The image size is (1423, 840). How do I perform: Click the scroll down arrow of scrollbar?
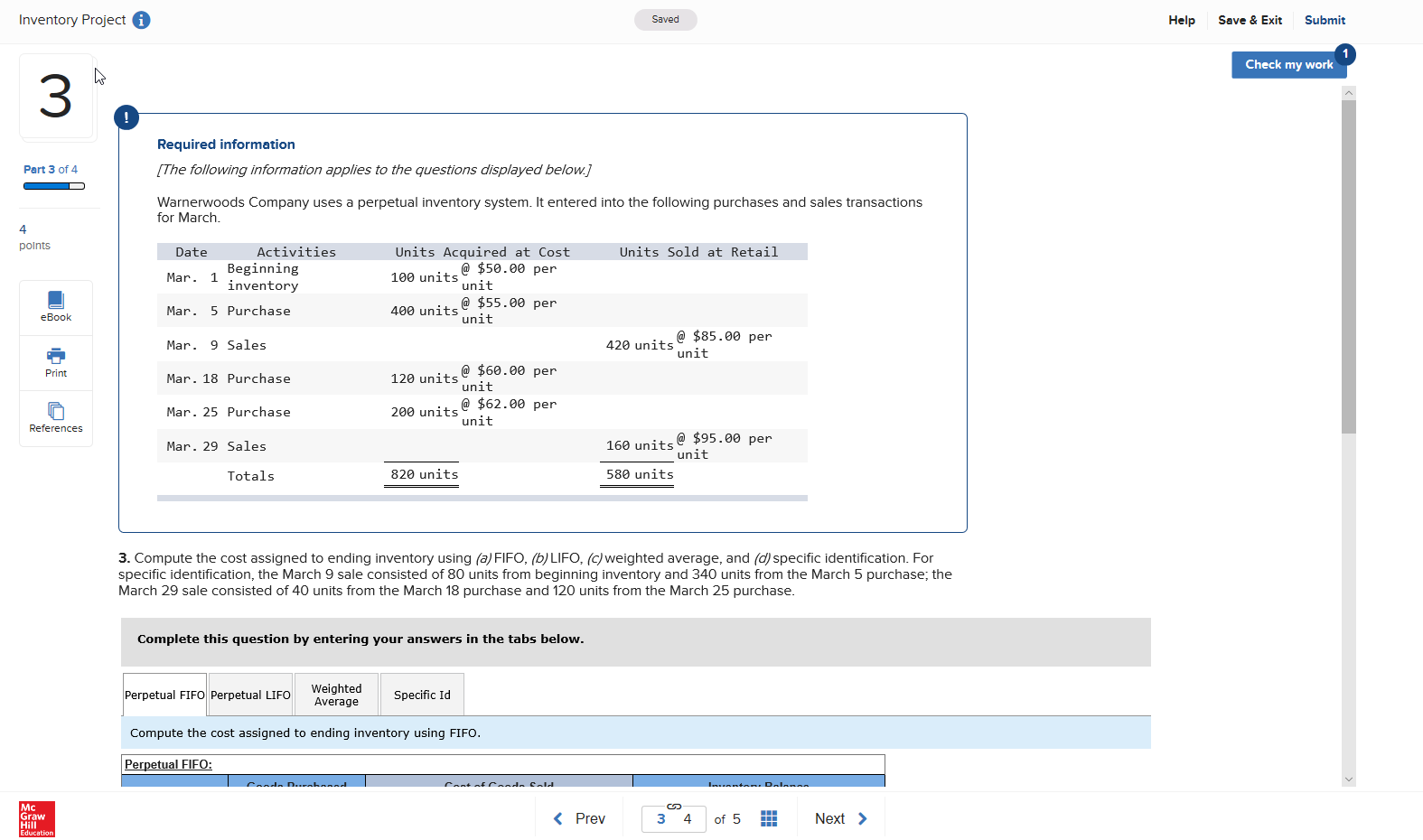click(1349, 779)
